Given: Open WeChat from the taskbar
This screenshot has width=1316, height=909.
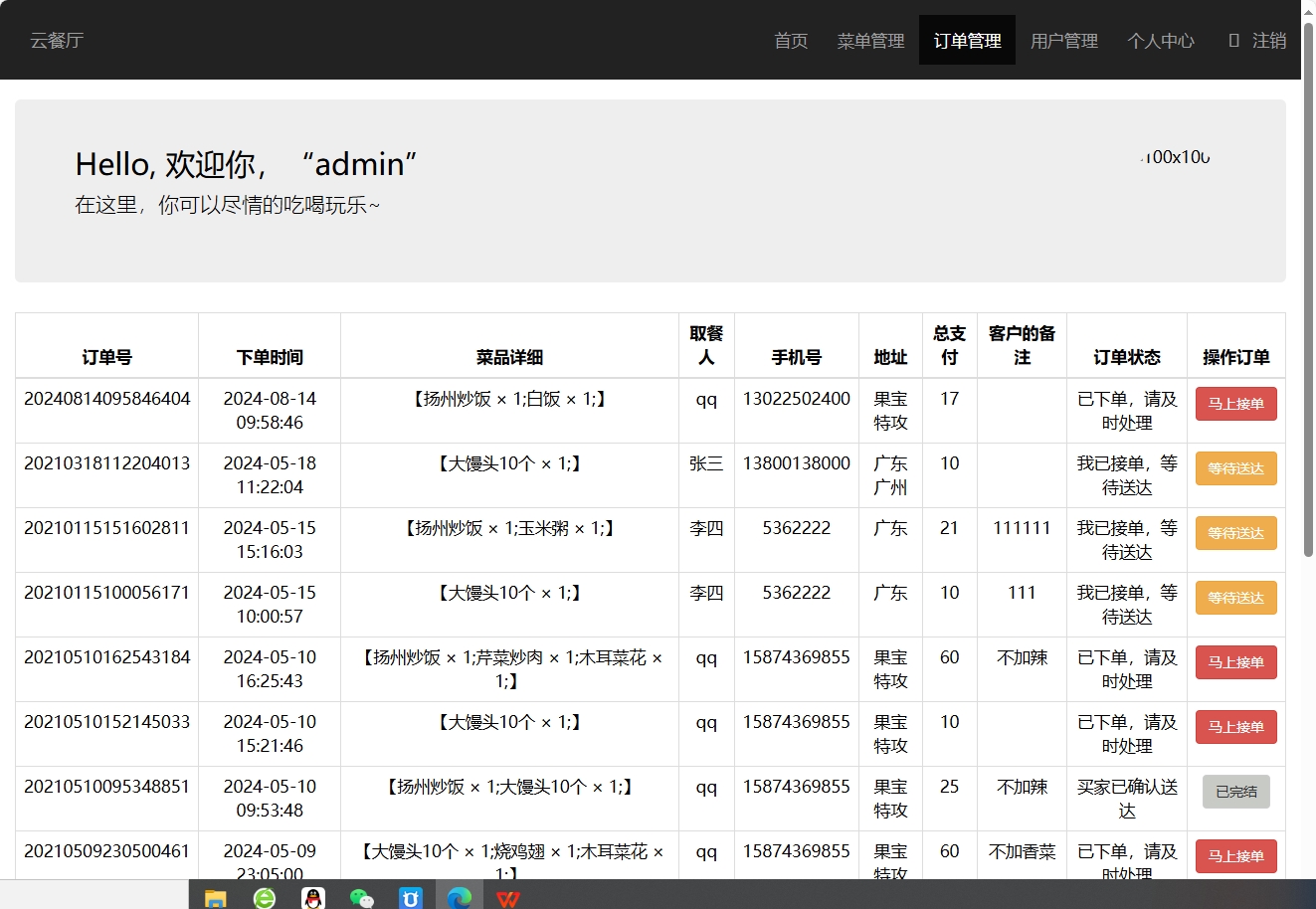Looking at the screenshot, I should [x=362, y=898].
